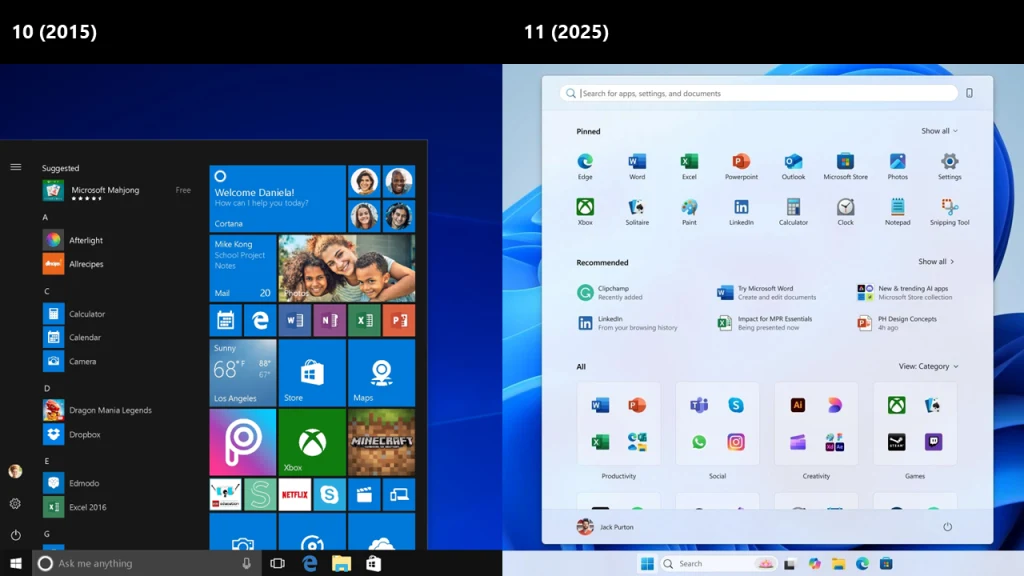Open File Explorer on the Windows 10 taskbar
The height and width of the screenshot is (576, 1024).
[342, 563]
